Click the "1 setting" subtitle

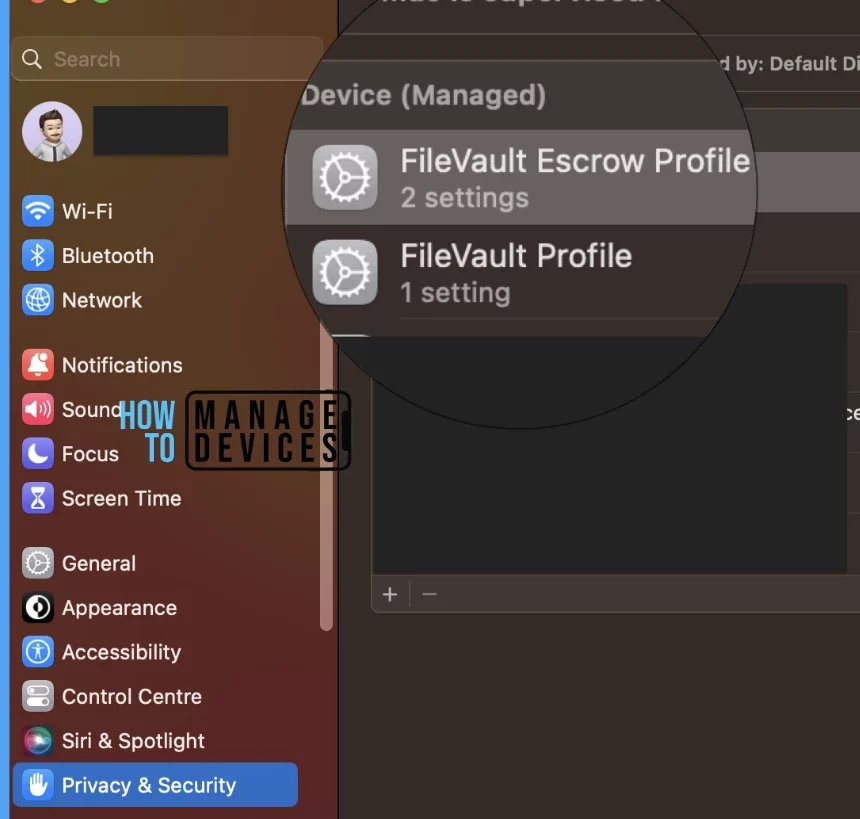click(x=455, y=293)
